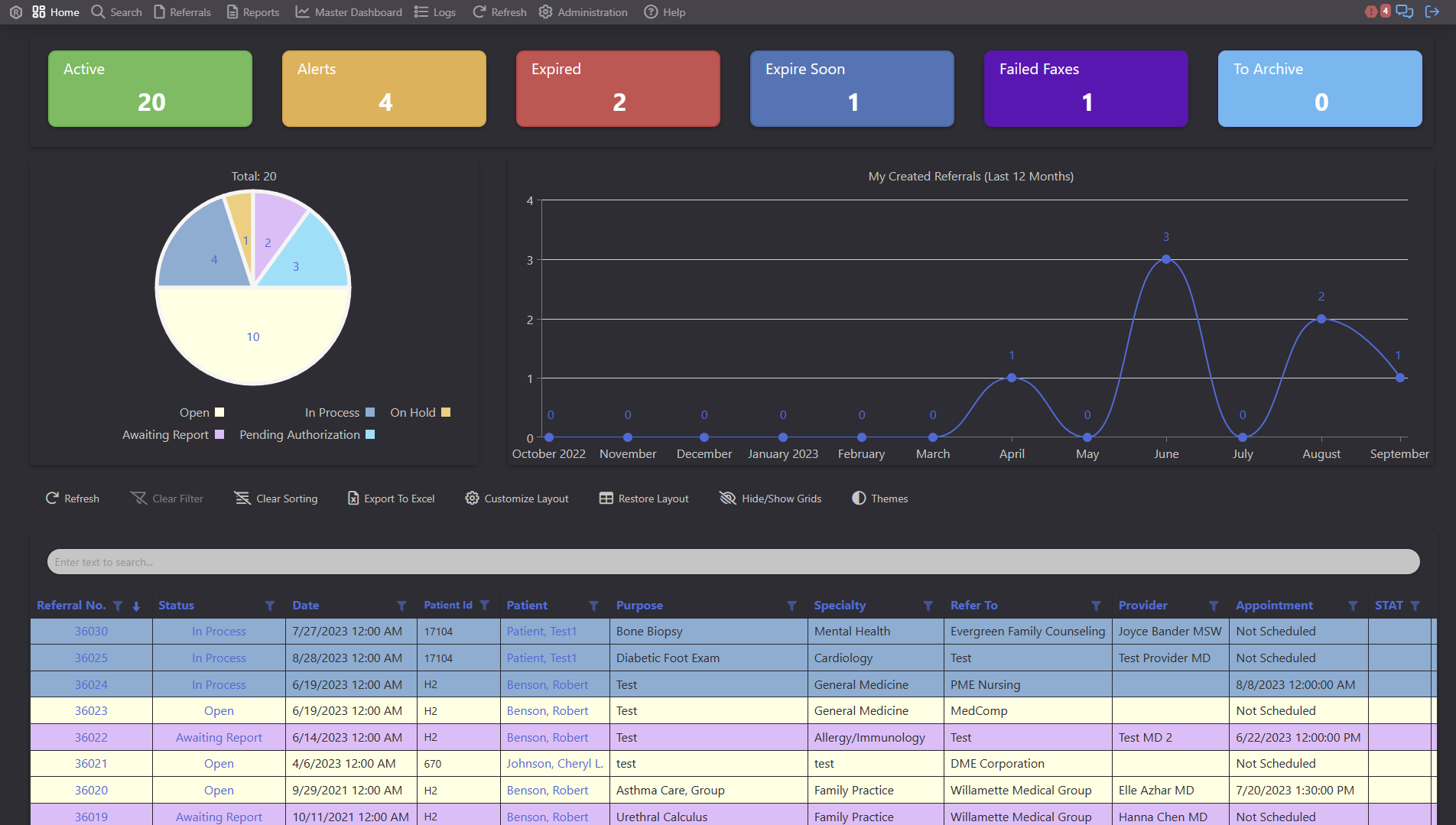The width and height of the screenshot is (1456, 825).
Task: Click the Export To Excel icon
Action: point(353,499)
